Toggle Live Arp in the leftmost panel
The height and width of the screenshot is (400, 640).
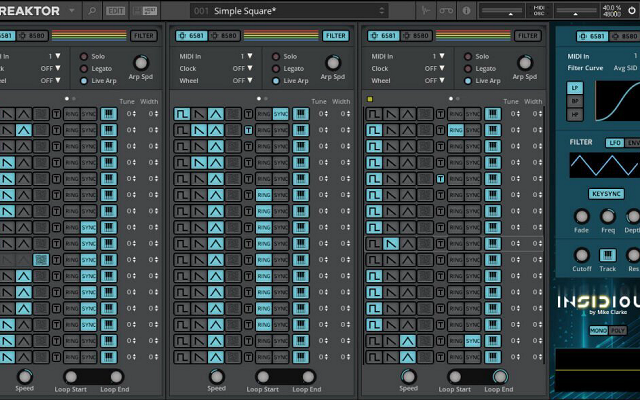point(84,81)
